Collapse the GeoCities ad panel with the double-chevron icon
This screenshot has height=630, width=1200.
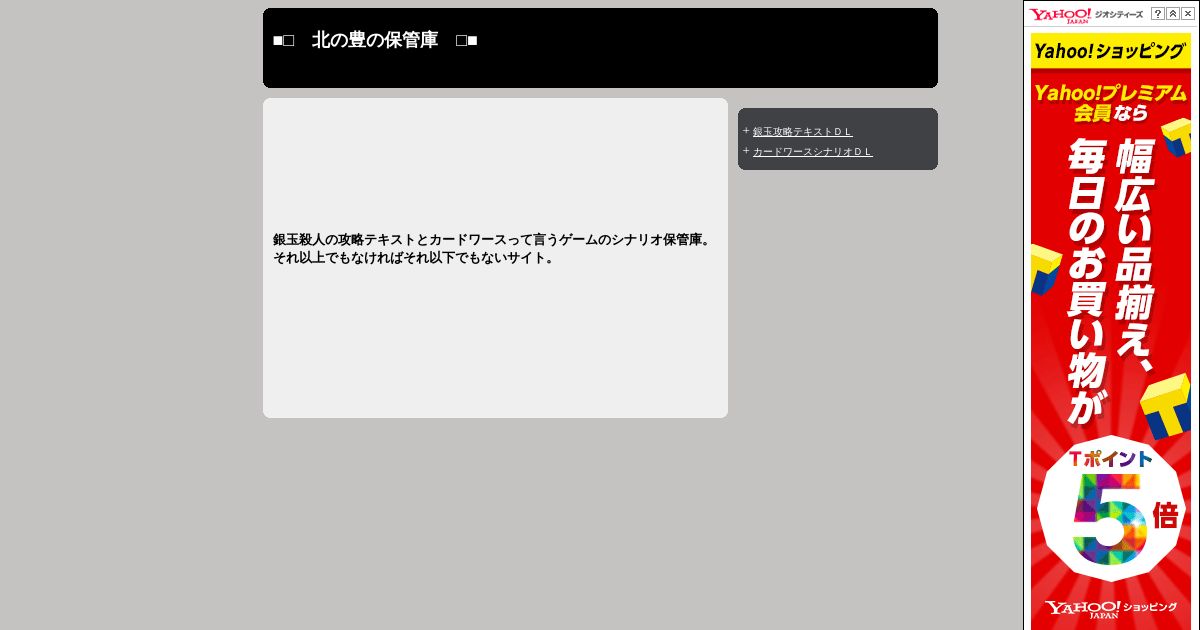click(1173, 14)
